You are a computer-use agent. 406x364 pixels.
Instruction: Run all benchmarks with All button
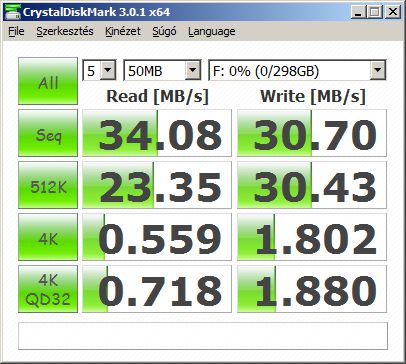point(48,81)
